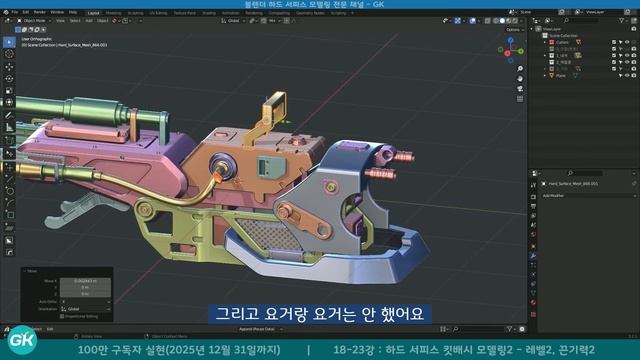The width and height of the screenshot is (640, 360).
Task: Open the Window menu
Action: click(x=57, y=12)
